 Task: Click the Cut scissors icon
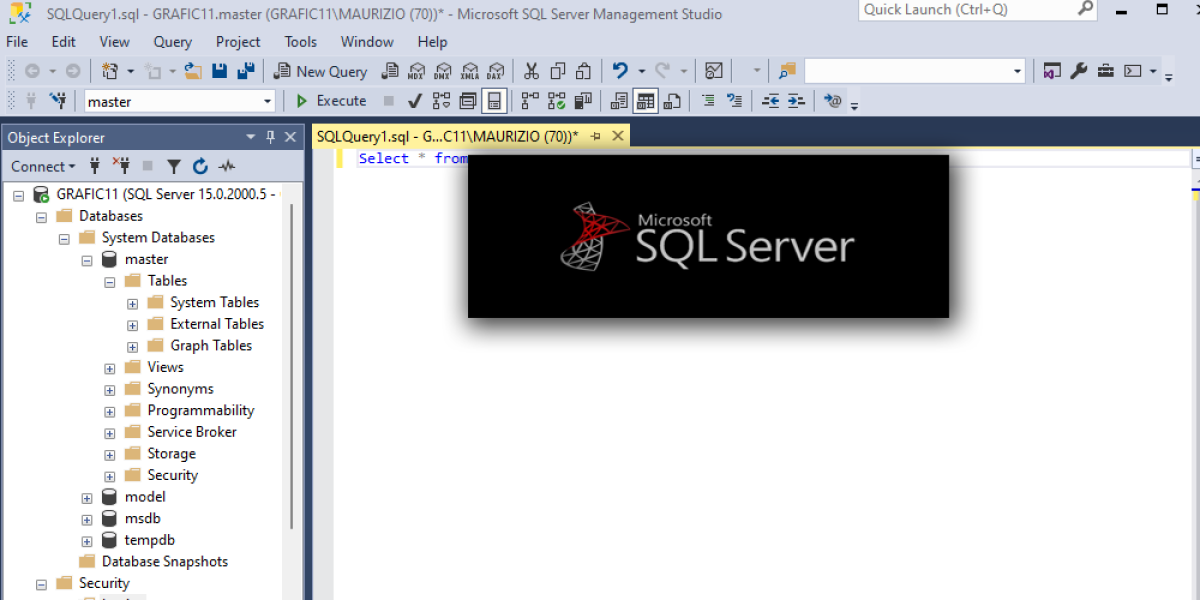531,71
